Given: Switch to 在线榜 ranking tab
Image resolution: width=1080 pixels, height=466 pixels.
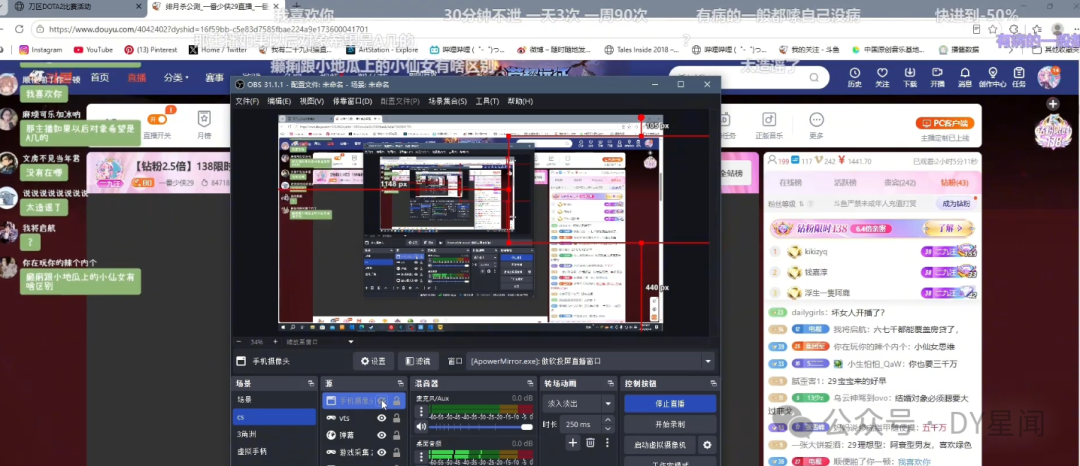Looking at the screenshot, I should [790, 182].
